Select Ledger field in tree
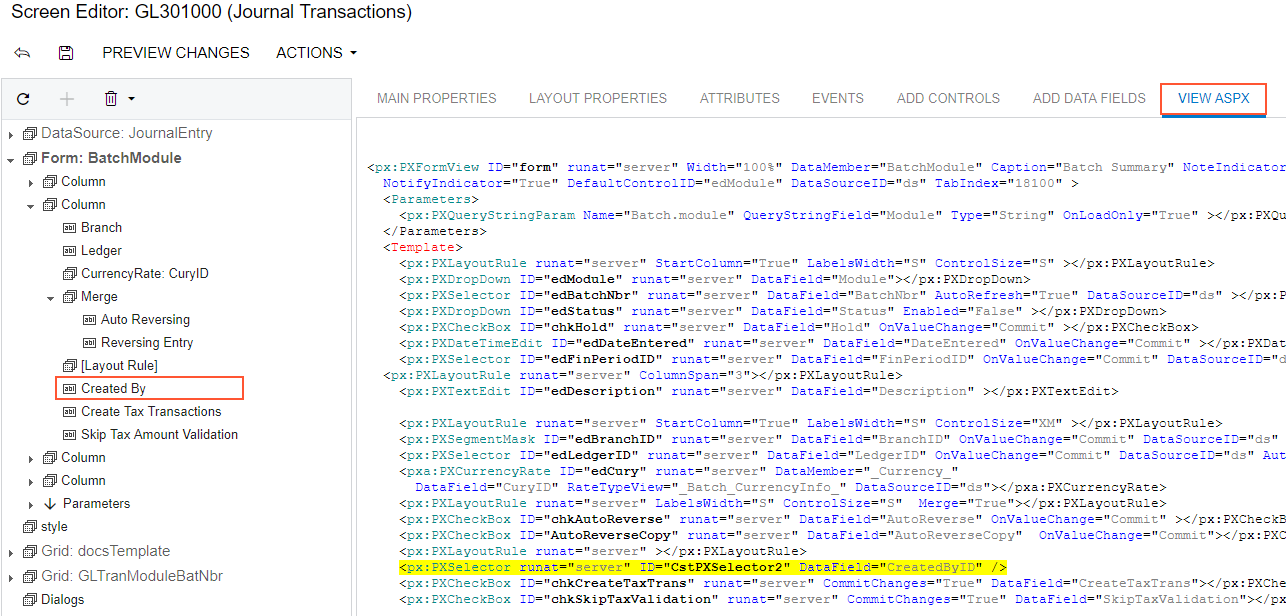This screenshot has height=616, width=1286. tap(101, 250)
